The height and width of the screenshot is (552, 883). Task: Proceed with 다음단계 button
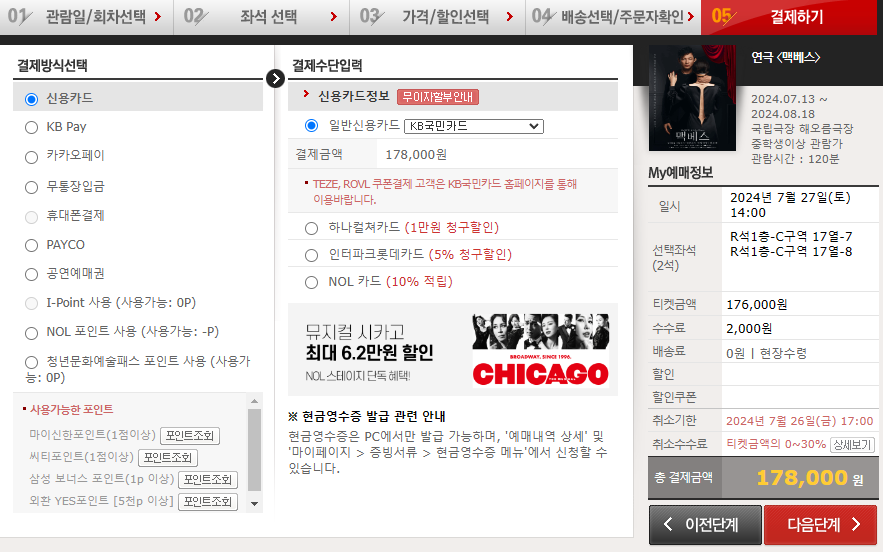pyautogui.click(x=820, y=524)
